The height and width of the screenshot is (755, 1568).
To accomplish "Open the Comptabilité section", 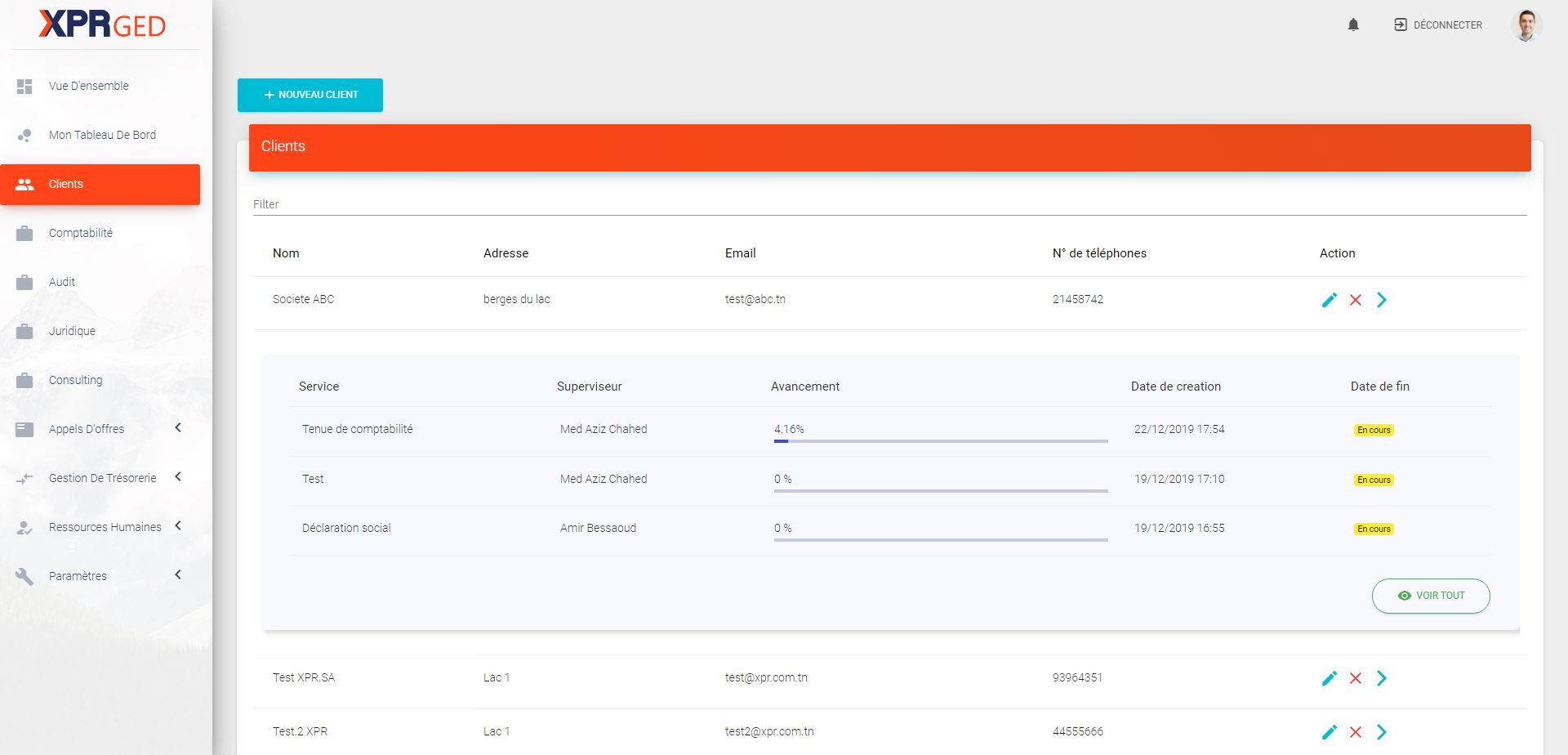I will click(x=100, y=233).
